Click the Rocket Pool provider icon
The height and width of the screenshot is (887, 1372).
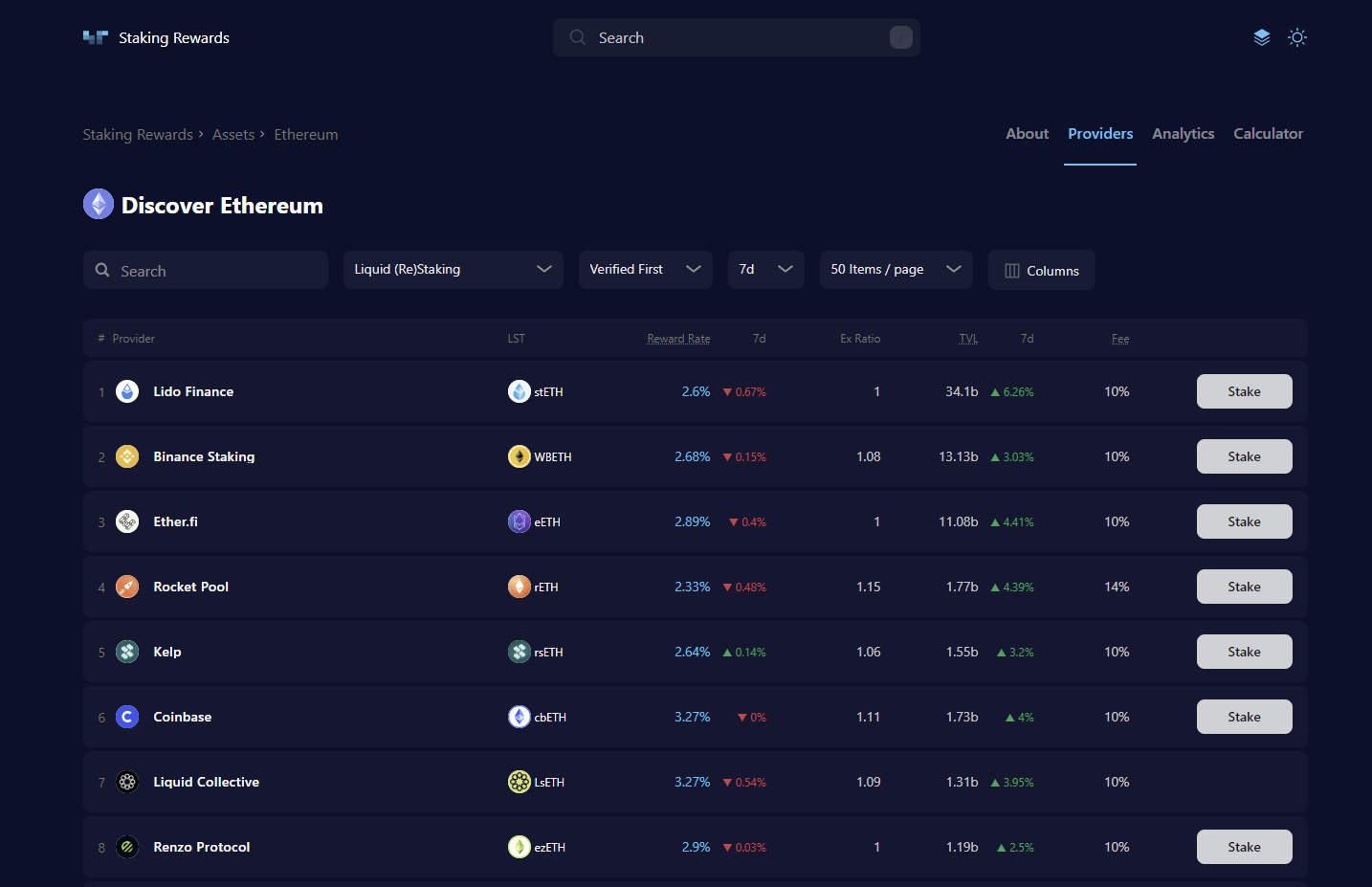[x=127, y=587]
